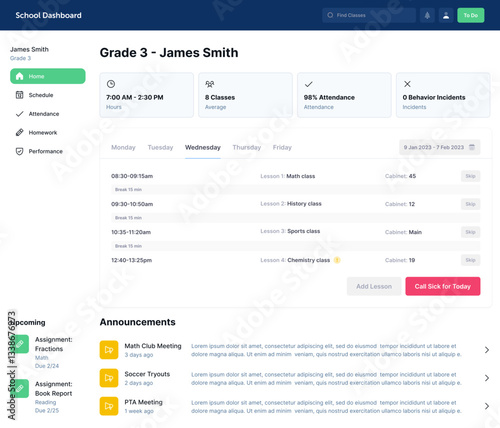Screen dimensions: 500x428
Task: Click Cabinet: 45 room label
Action: 400,176
